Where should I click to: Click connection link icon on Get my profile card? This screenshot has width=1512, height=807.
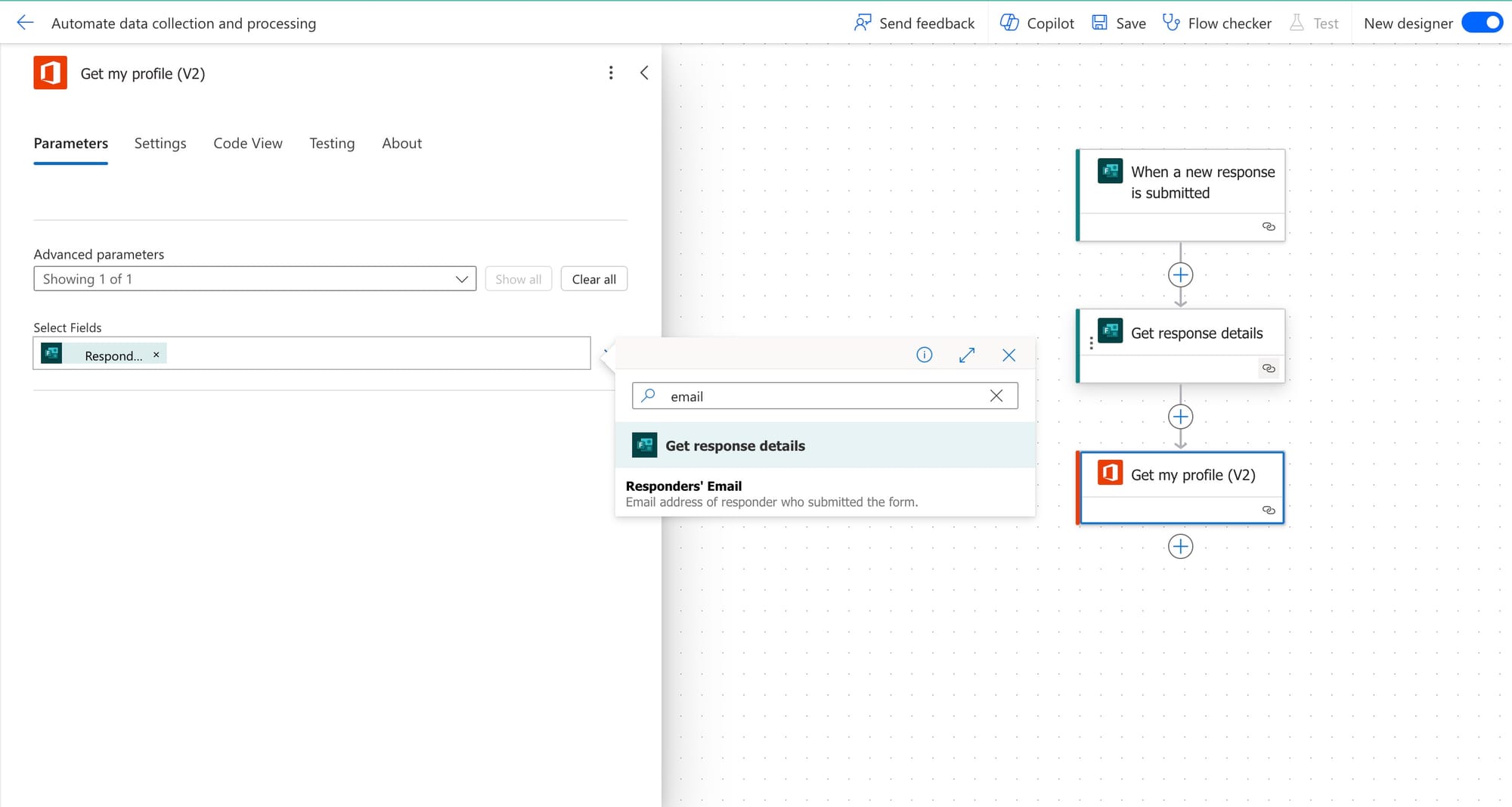tap(1269, 511)
